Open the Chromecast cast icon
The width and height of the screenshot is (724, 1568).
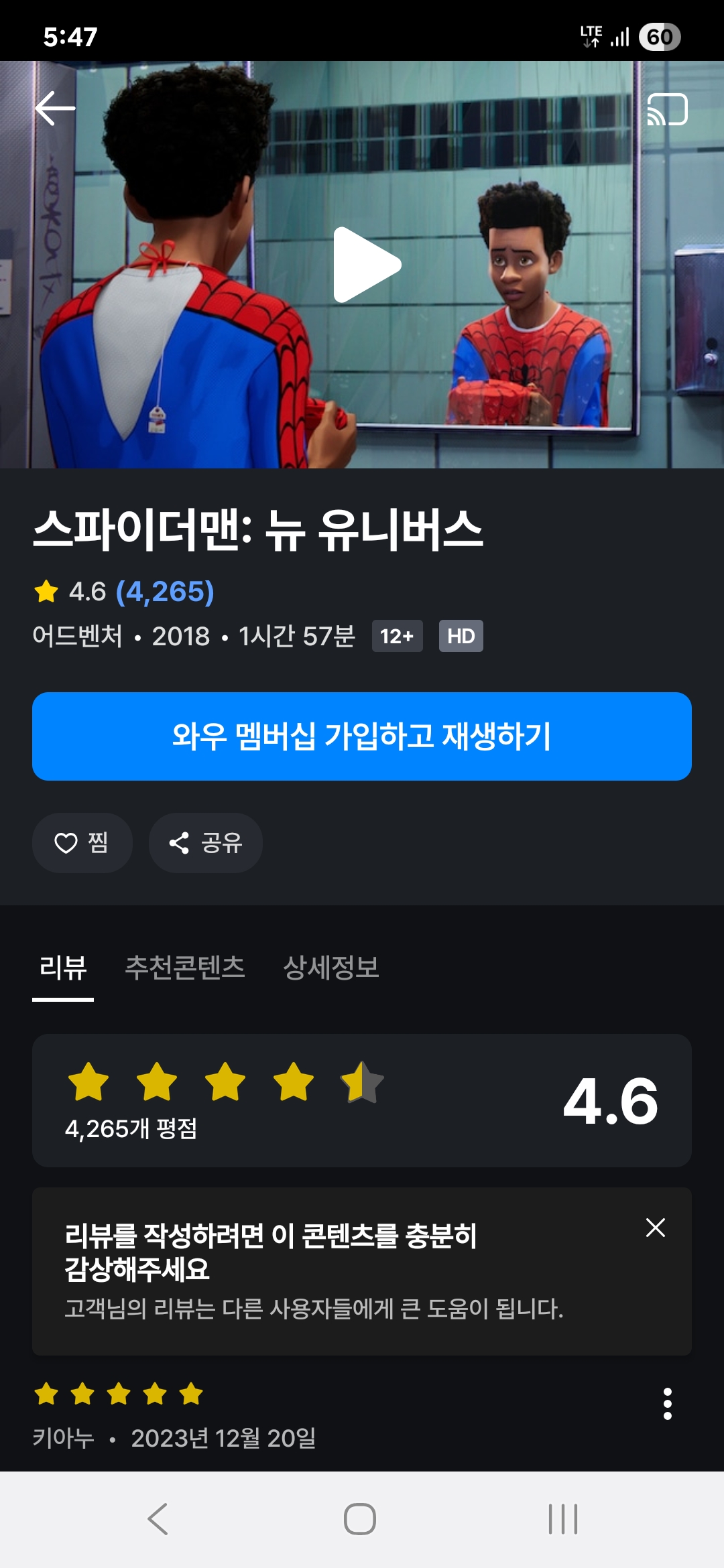[x=667, y=109]
